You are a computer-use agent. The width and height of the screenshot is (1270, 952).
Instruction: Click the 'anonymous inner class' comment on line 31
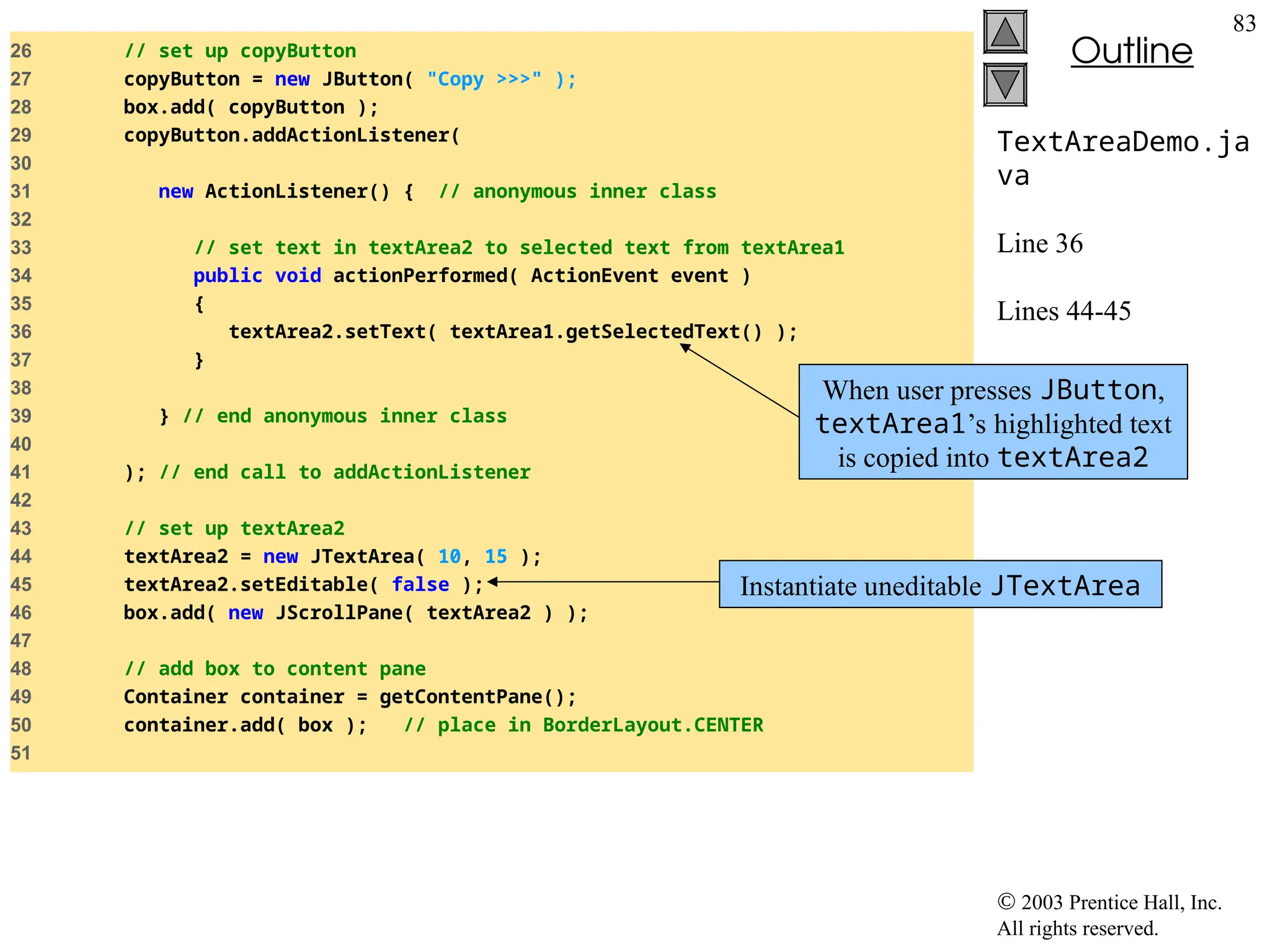point(577,192)
